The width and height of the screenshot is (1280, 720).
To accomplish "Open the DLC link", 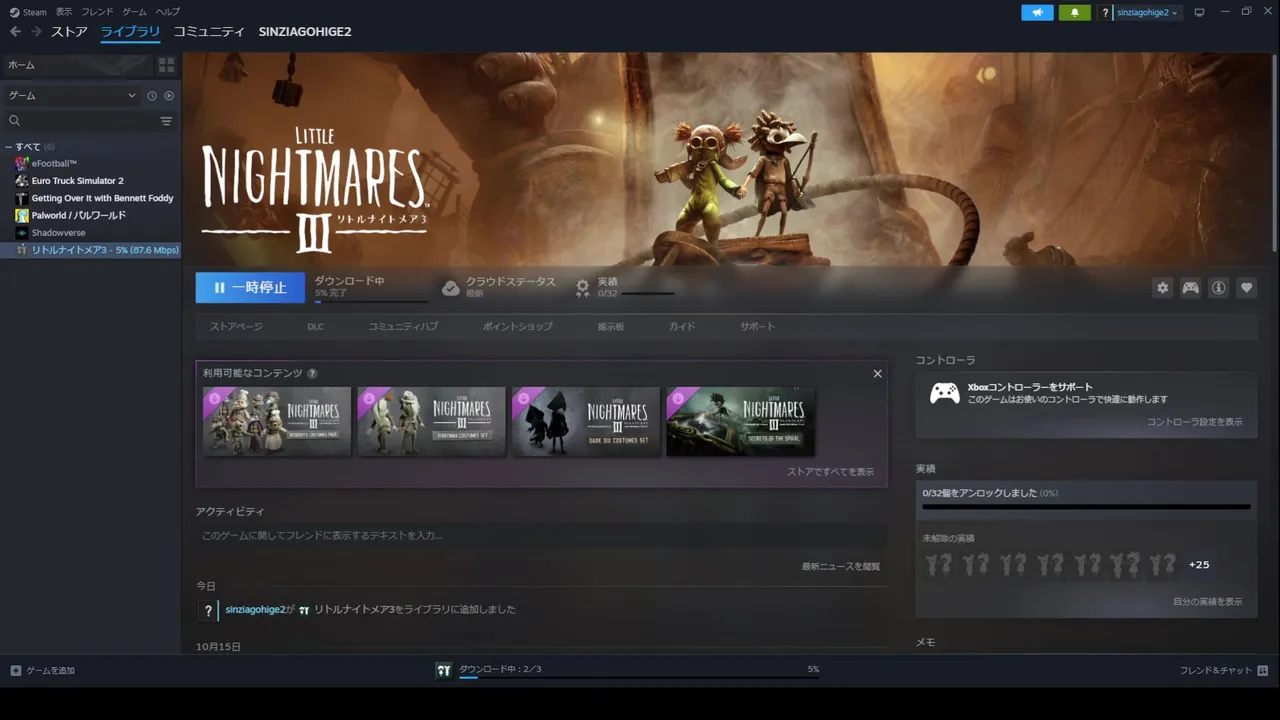I will point(316,327).
